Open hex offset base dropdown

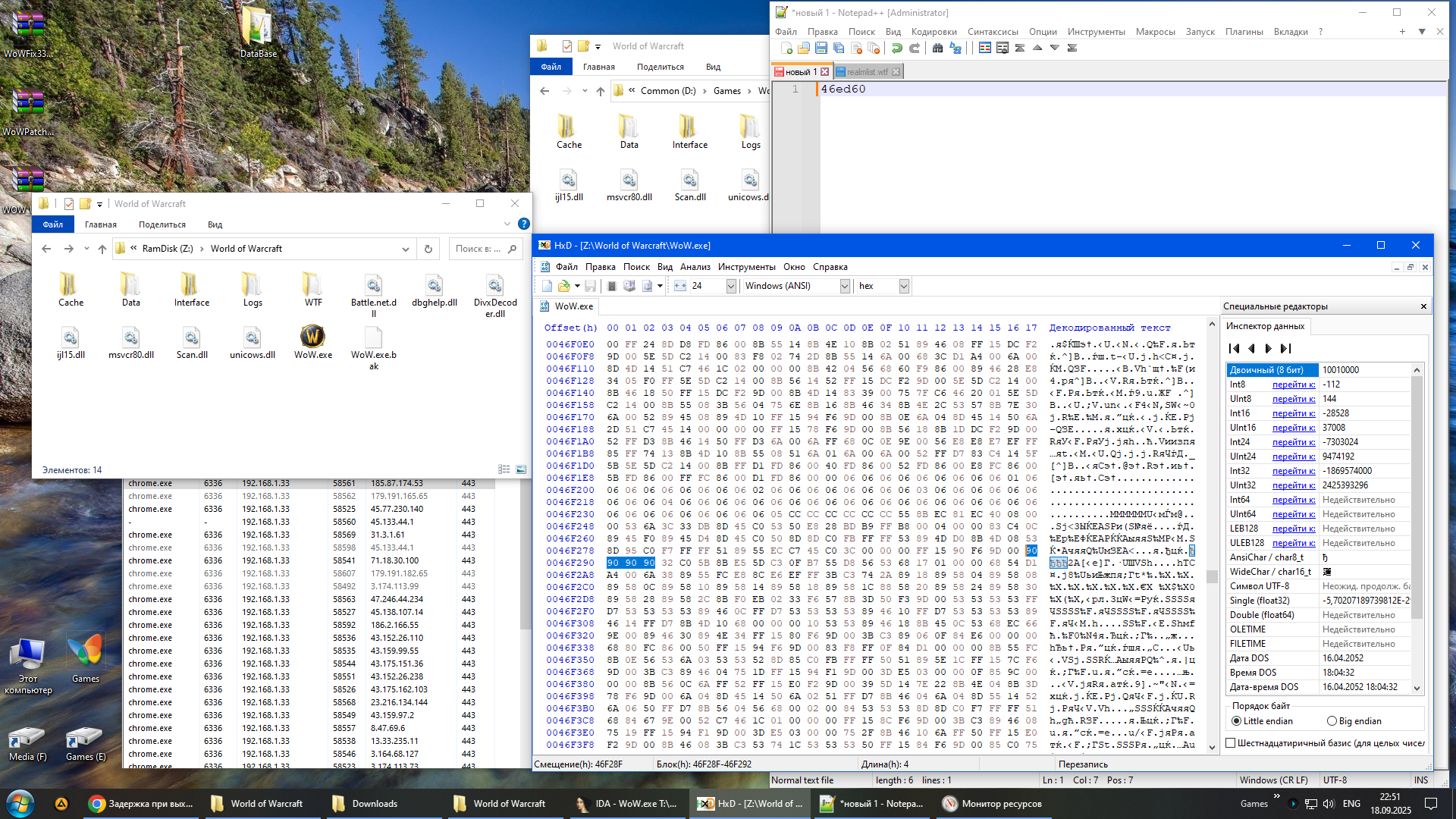[x=904, y=286]
